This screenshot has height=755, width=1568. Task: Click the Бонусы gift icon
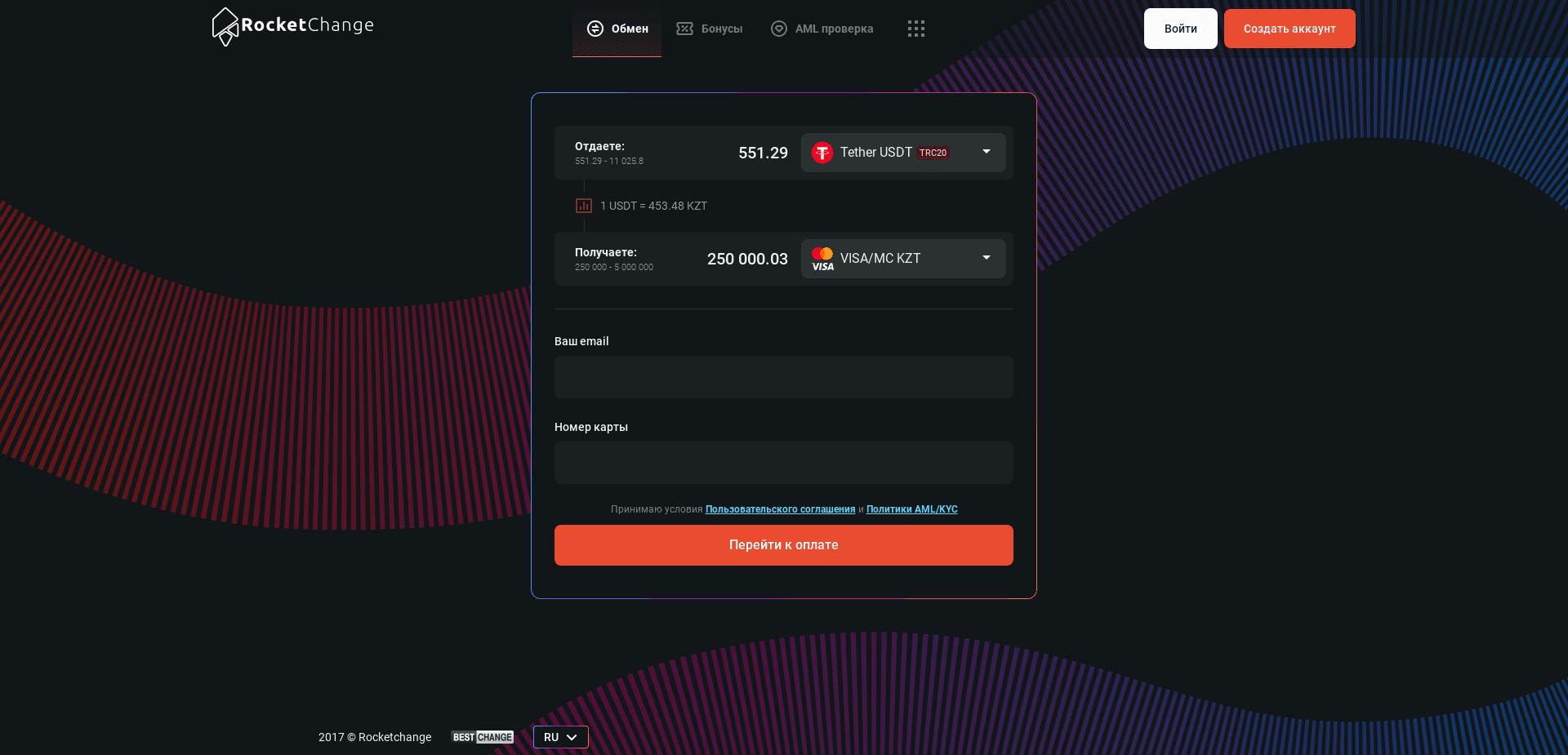tap(685, 28)
